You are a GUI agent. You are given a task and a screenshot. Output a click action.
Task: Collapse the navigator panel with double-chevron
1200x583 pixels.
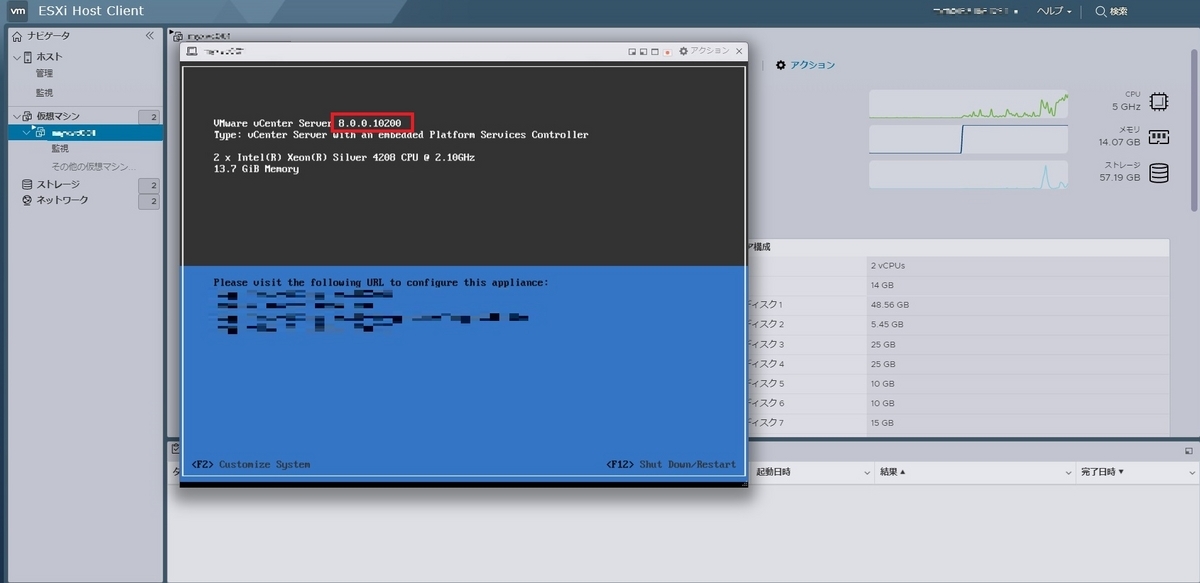pos(150,35)
